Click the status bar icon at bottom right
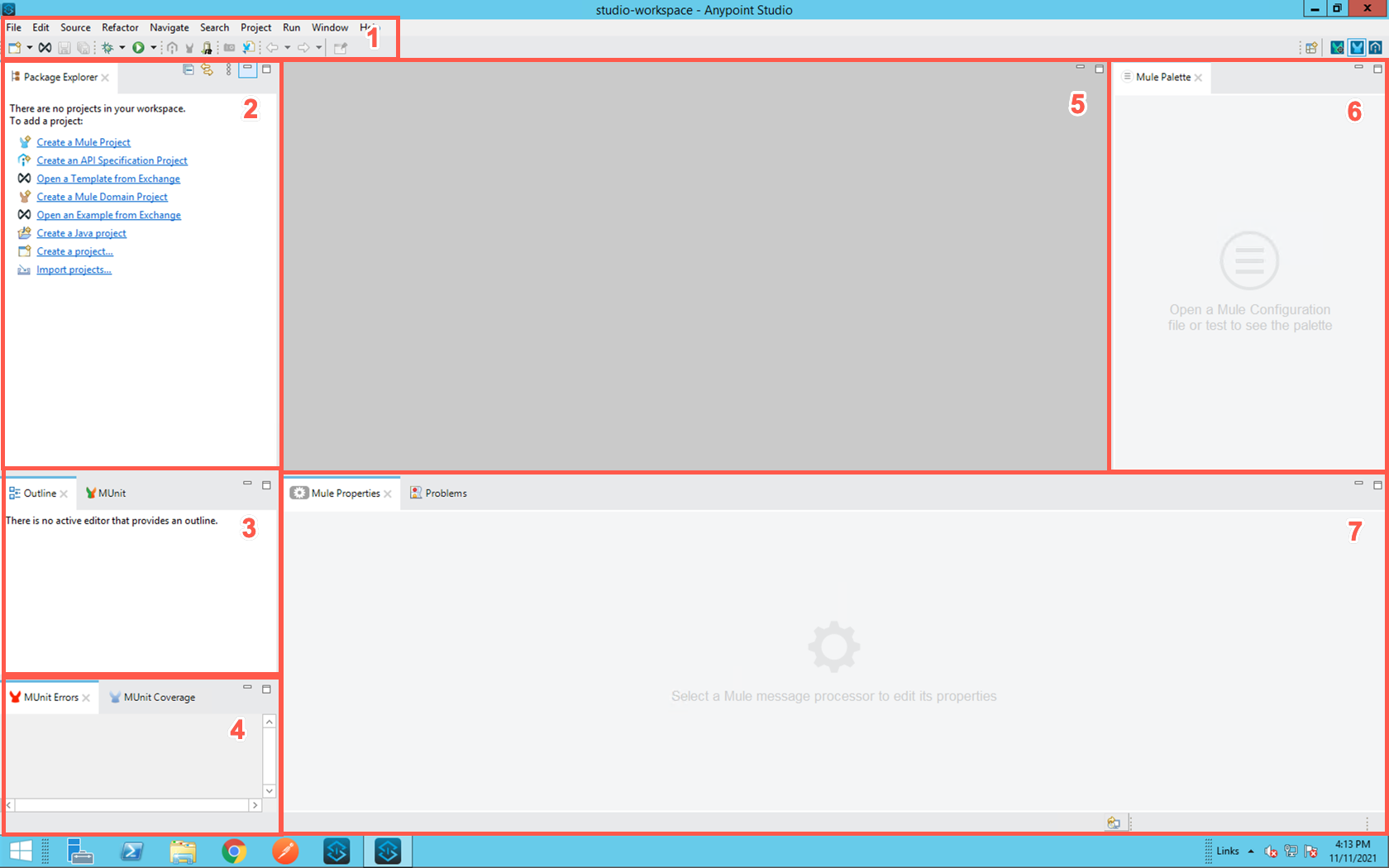 (x=1114, y=823)
